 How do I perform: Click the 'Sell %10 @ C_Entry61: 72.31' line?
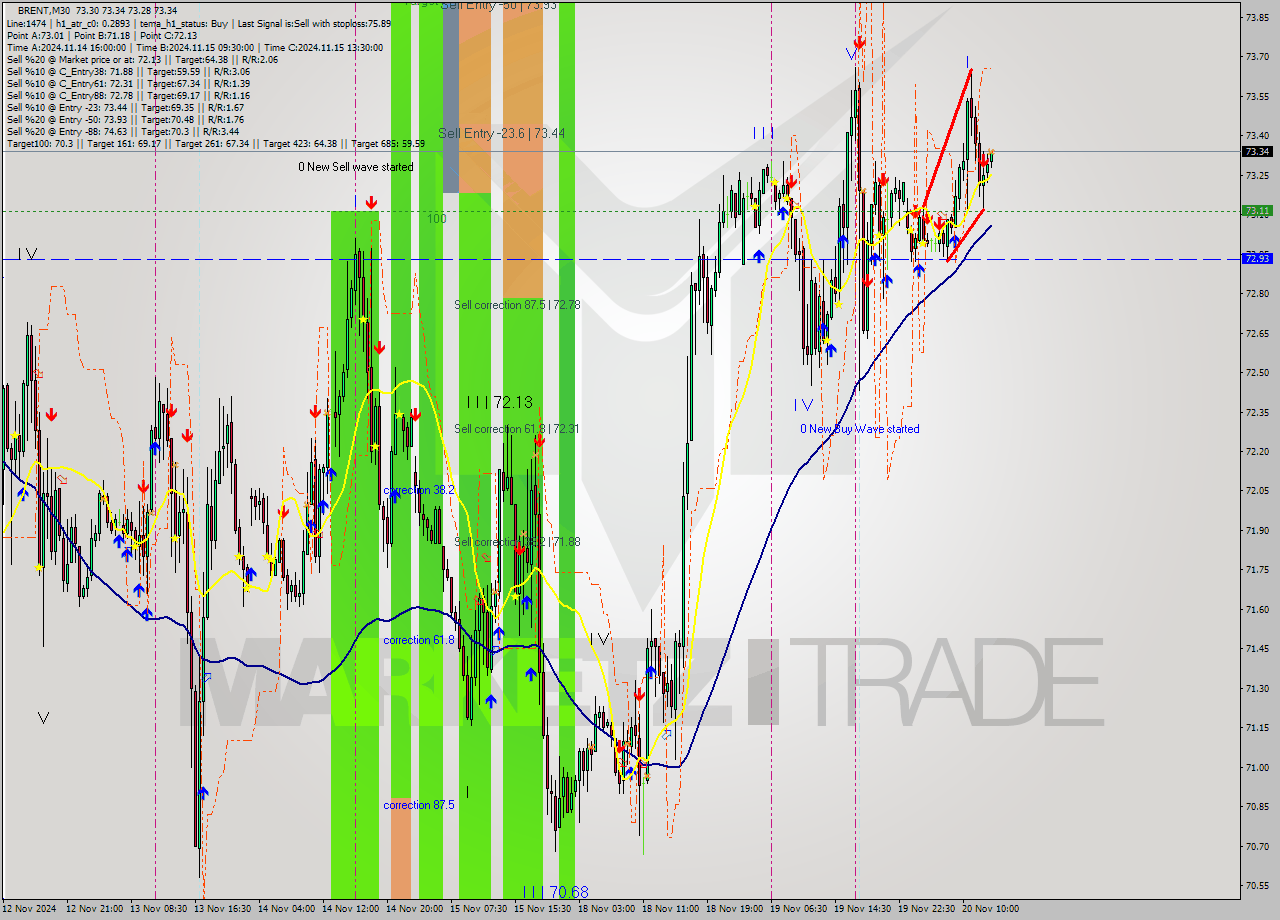tap(128, 83)
